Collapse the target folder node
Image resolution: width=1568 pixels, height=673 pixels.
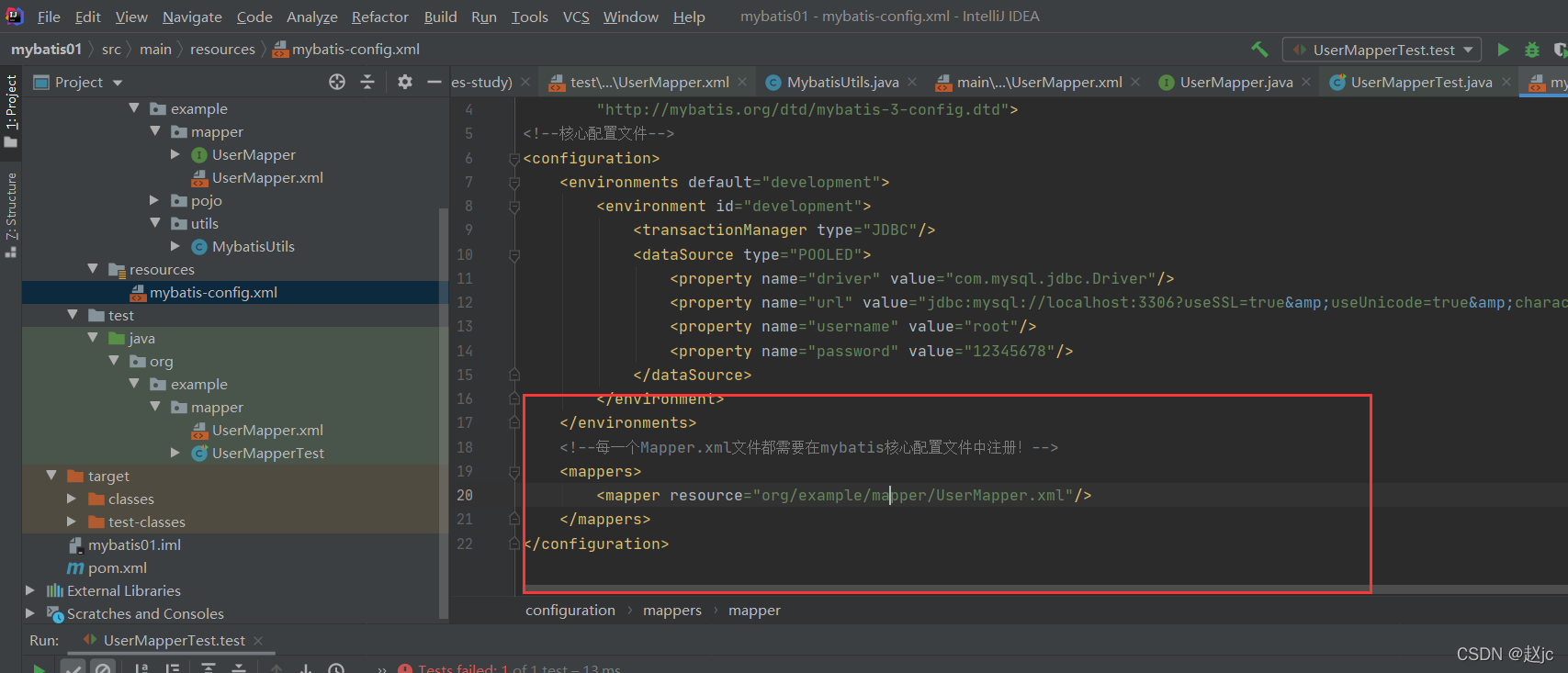(x=51, y=476)
